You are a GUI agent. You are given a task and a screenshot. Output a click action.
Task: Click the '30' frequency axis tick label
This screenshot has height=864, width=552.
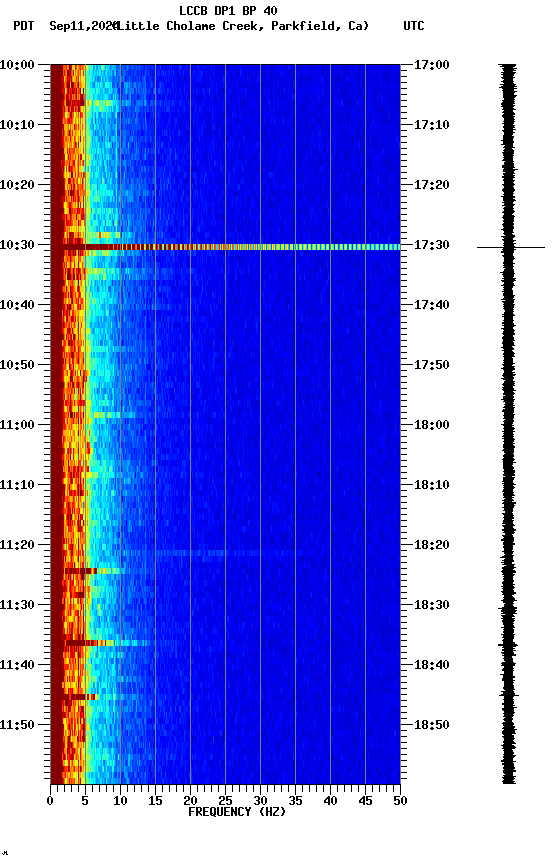click(x=260, y=801)
